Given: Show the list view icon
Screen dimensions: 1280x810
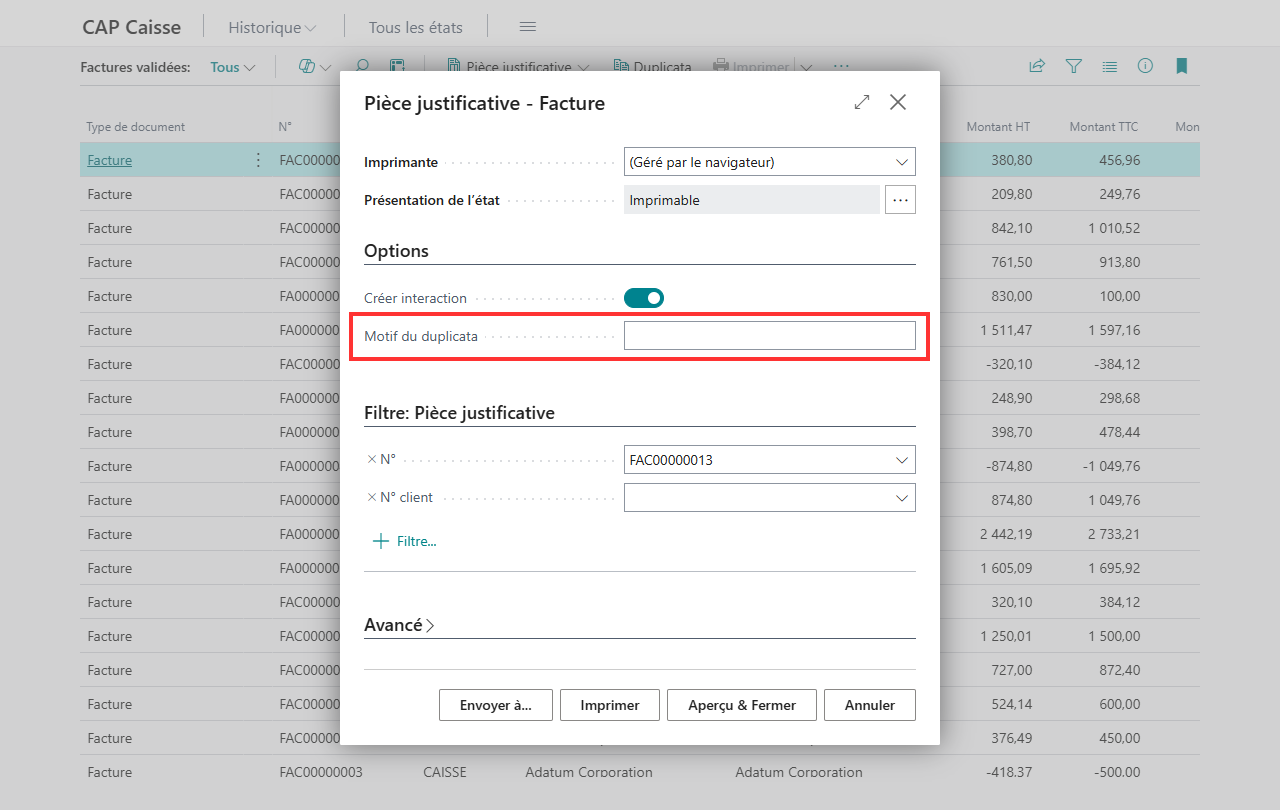Looking at the screenshot, I should click(1109, 66).
